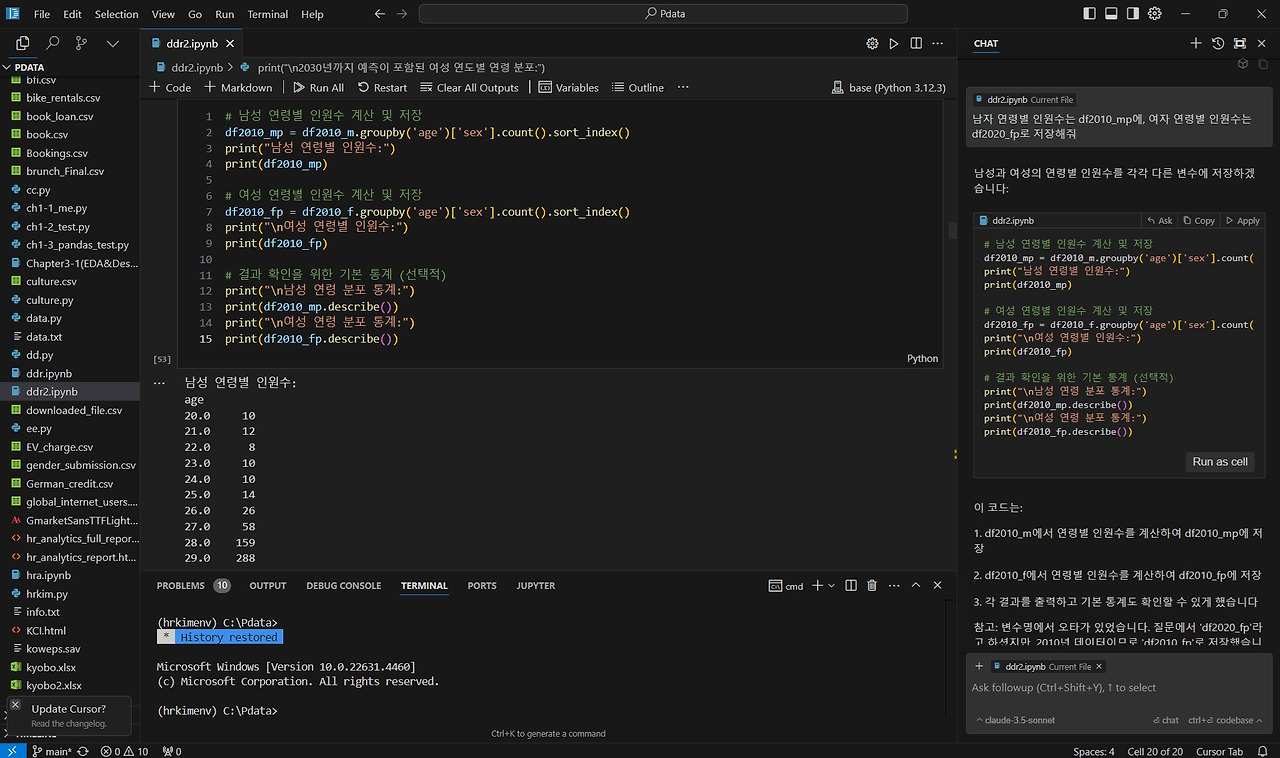Toggle the bottom panel layout button
This screenshot has width=1280, height=758.
pos(1111,14)
